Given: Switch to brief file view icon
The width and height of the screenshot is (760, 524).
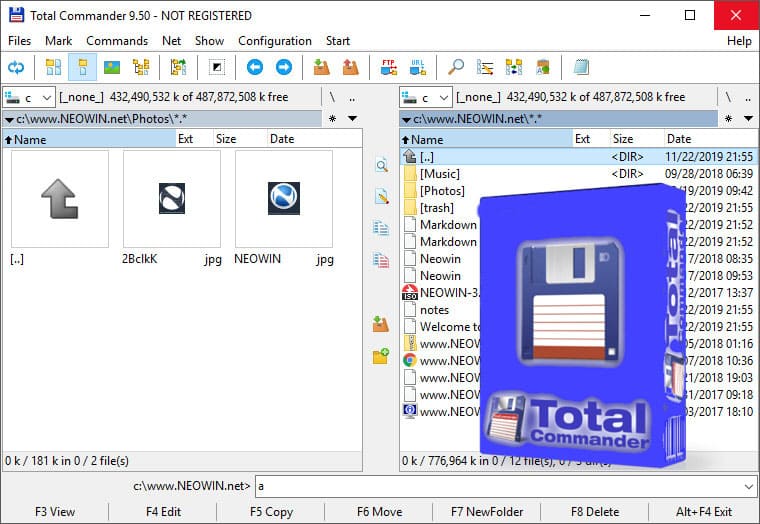Looking at the screenshot, I should click(x=53, y=67).
